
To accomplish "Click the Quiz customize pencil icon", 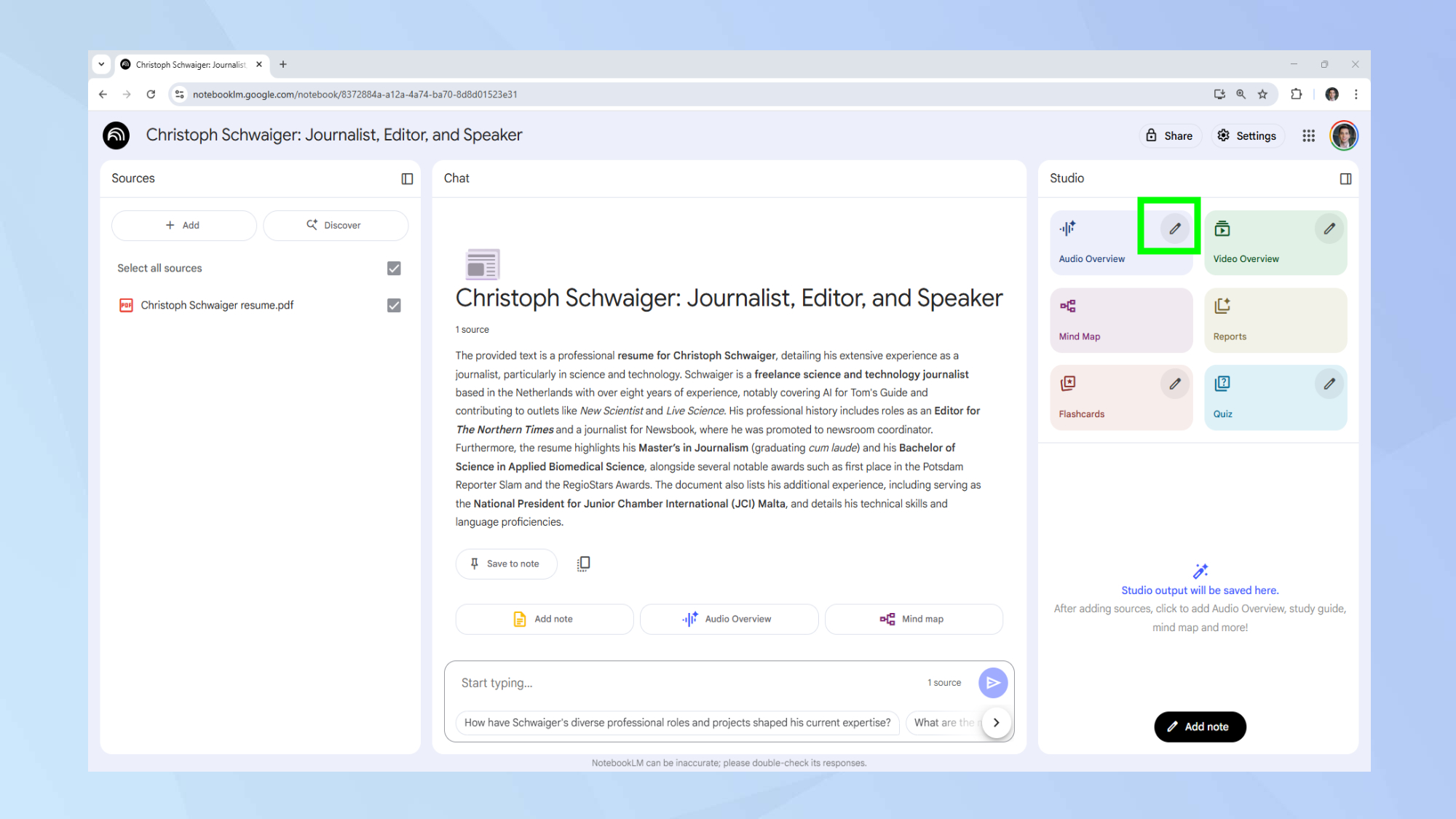I will coord(1329,384).
